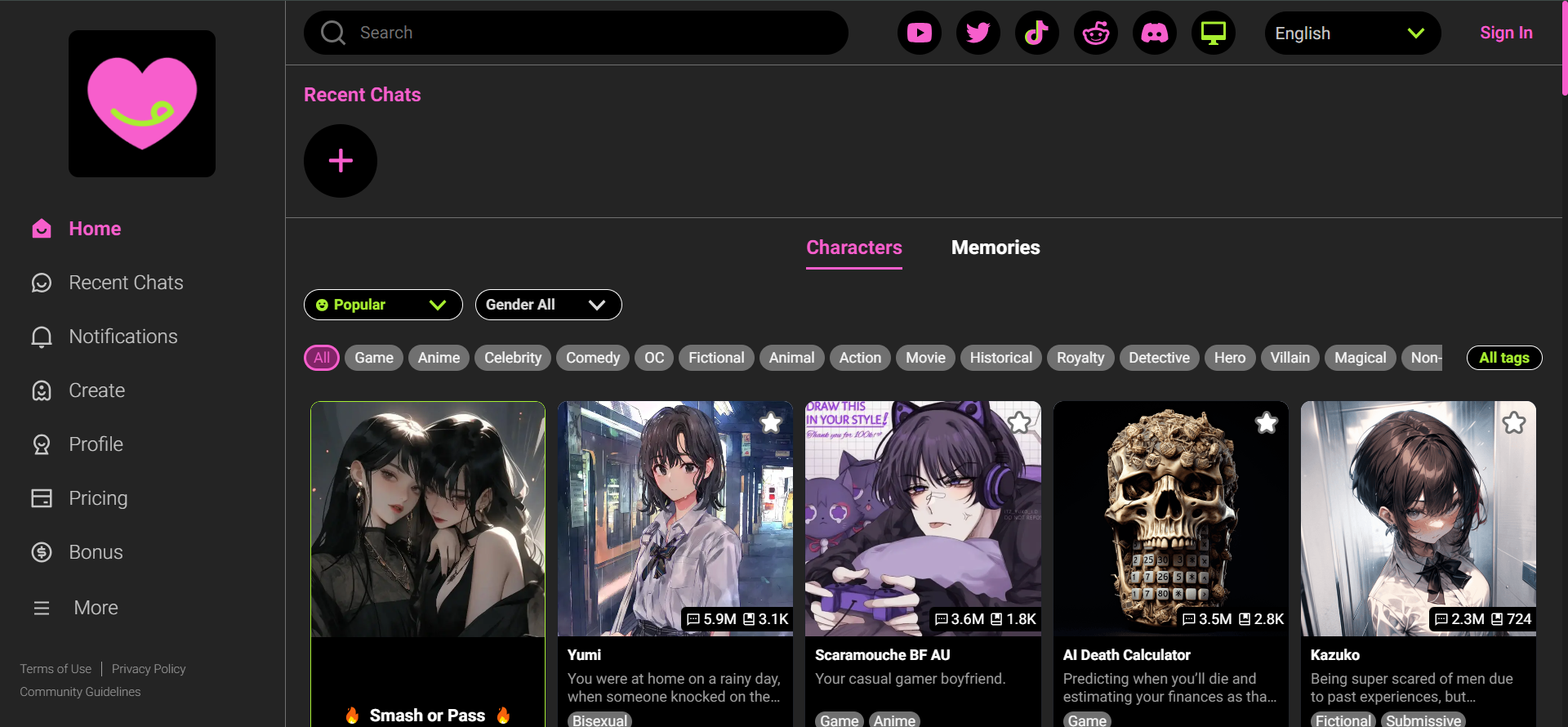1568x727 pixels.
Task: Open the Gender All dropdown
Action: (547, 305)
